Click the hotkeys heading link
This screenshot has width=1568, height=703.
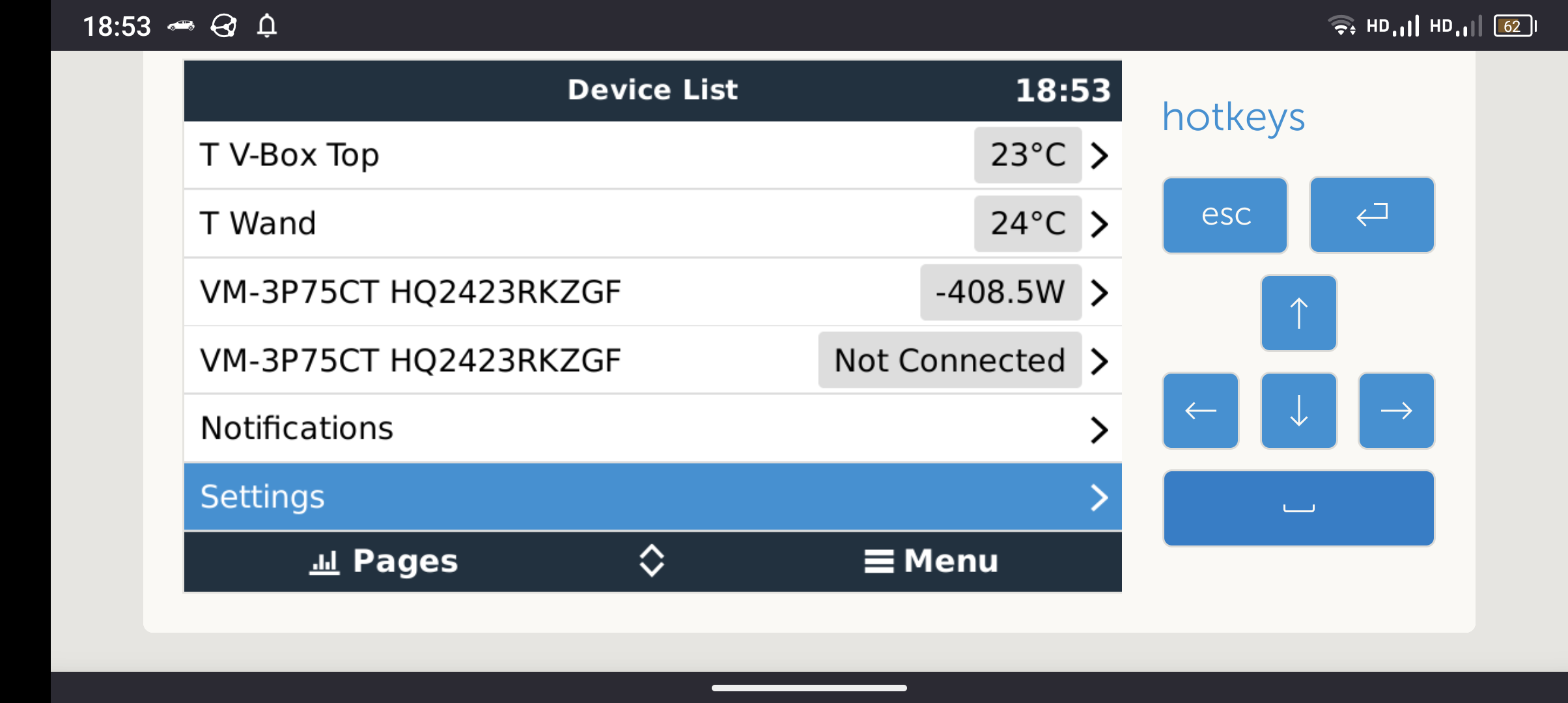tap(1233, 117)
